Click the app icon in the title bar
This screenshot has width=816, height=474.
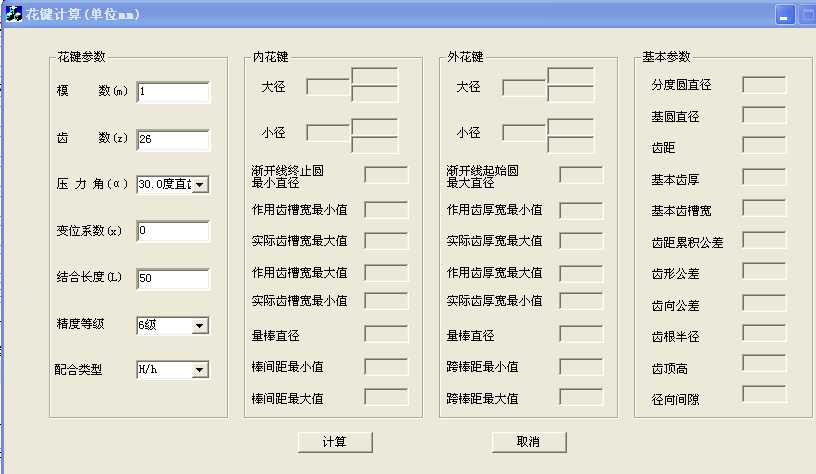(13, 13)
